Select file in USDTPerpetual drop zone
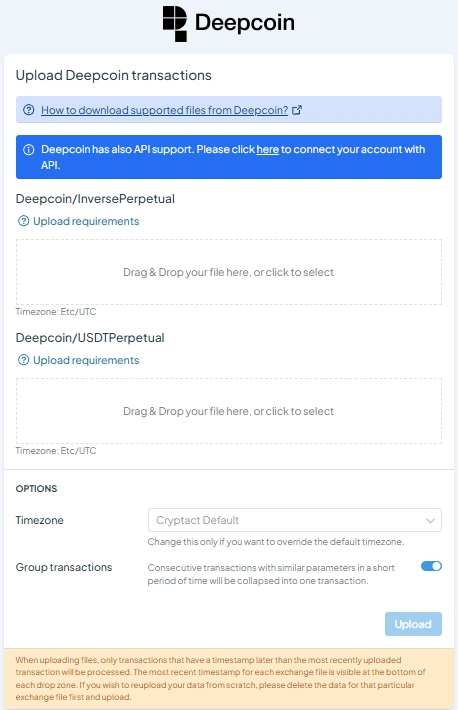458x710 pixels. 229,411
